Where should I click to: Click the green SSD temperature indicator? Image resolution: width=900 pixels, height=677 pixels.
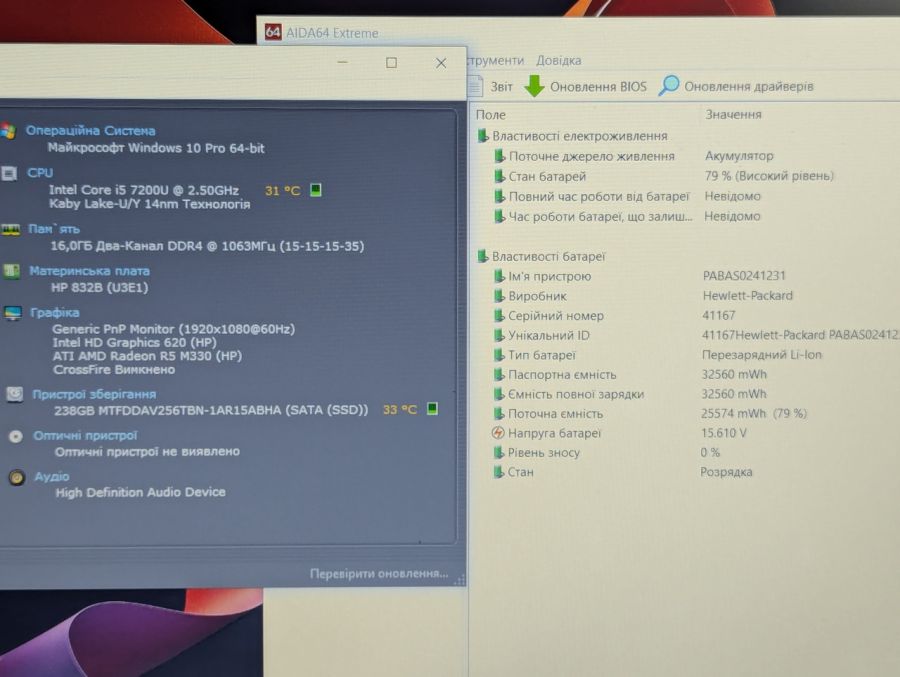coord(432,408)
